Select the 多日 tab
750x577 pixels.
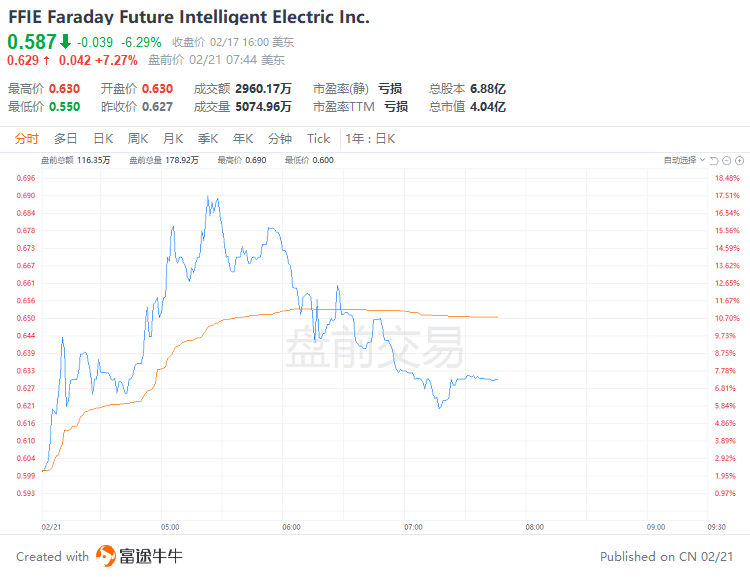point(66,139)
